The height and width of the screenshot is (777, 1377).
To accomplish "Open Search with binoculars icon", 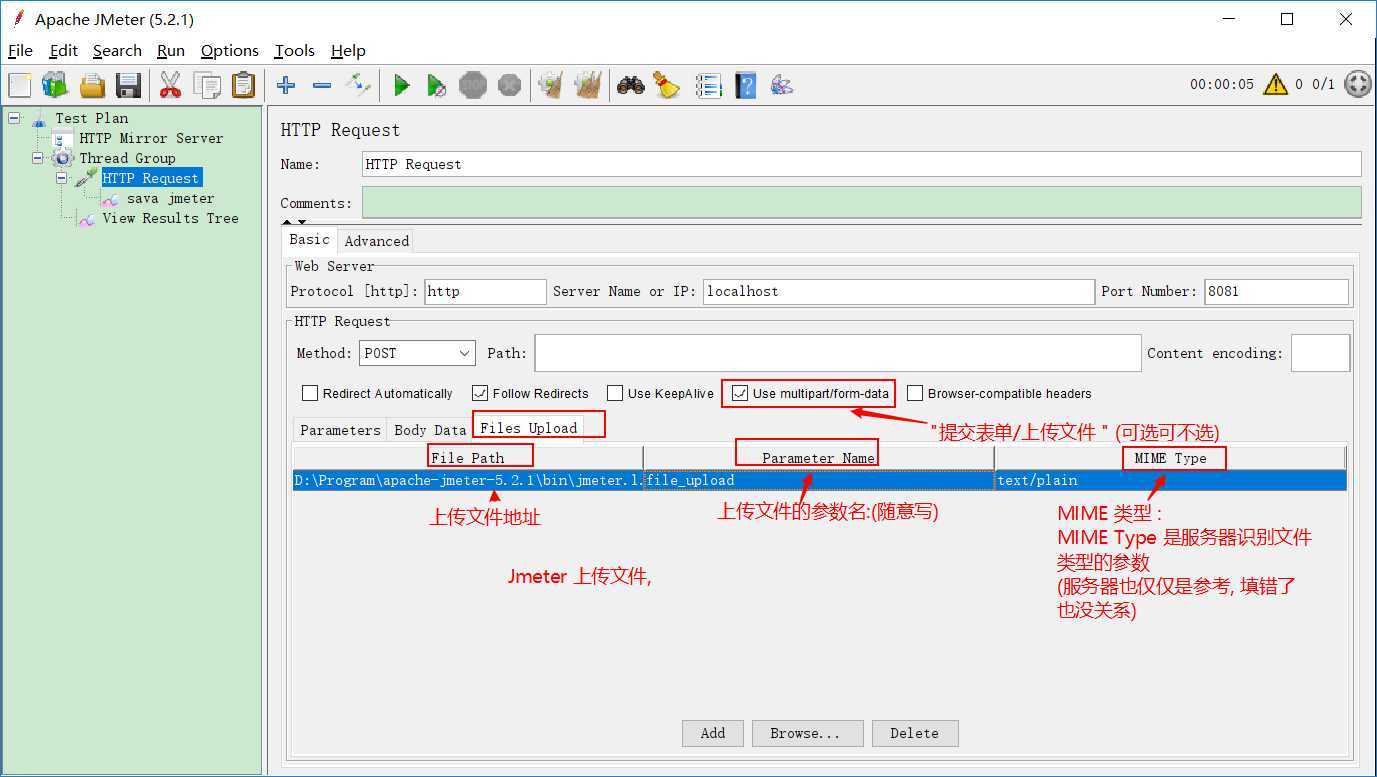I will [631, 85].
